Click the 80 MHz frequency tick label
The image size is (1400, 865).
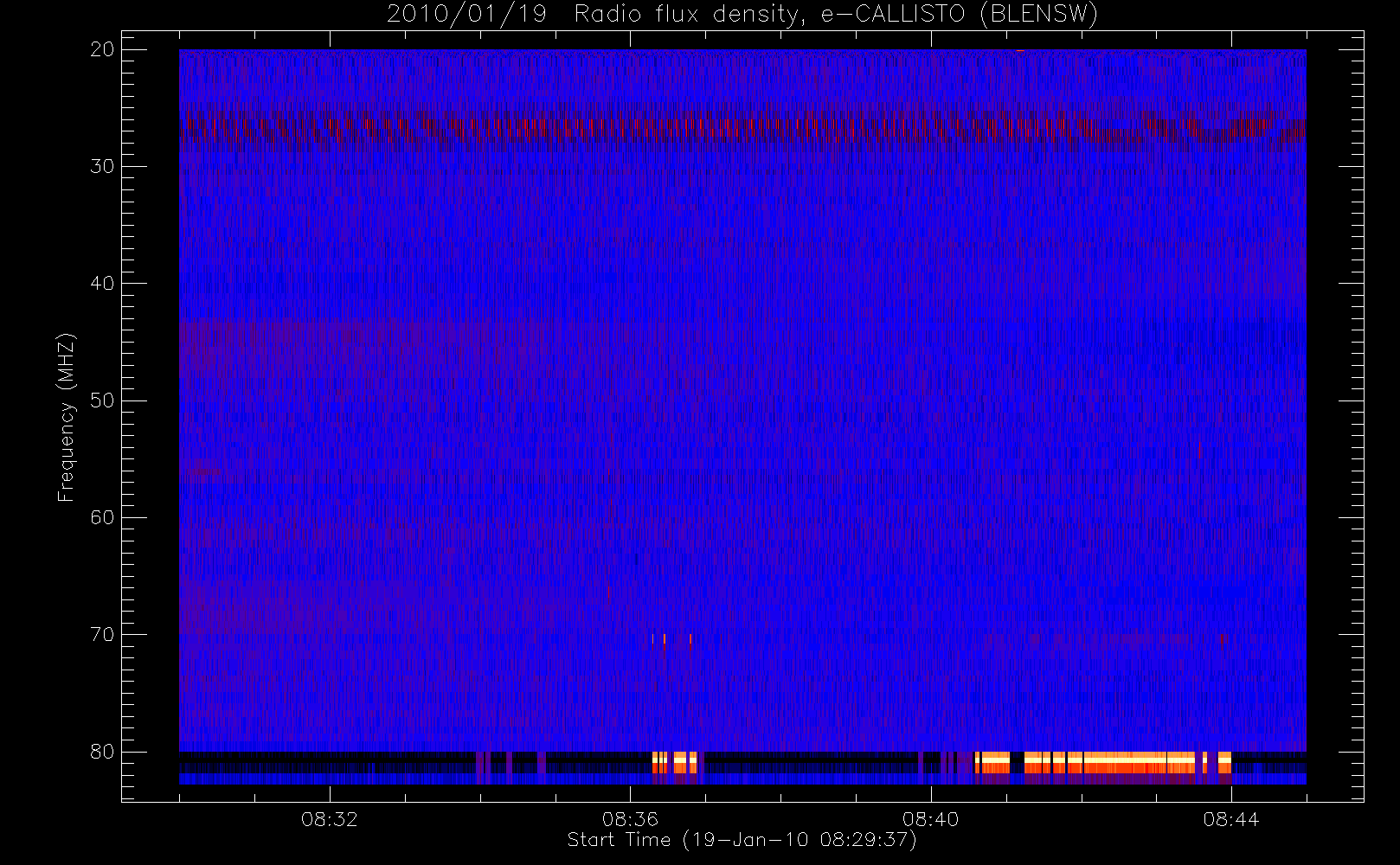[102, 752]
